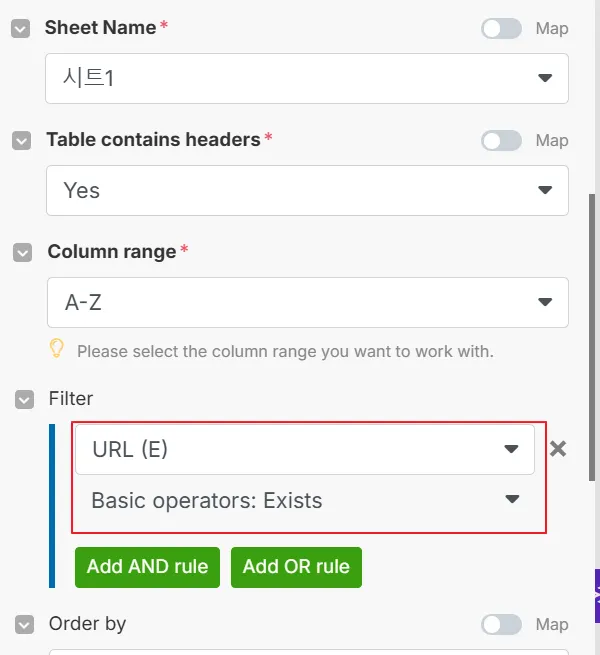Click the purple tab at right edge
This screenshot has height=655, width=600.
point(596,597)
